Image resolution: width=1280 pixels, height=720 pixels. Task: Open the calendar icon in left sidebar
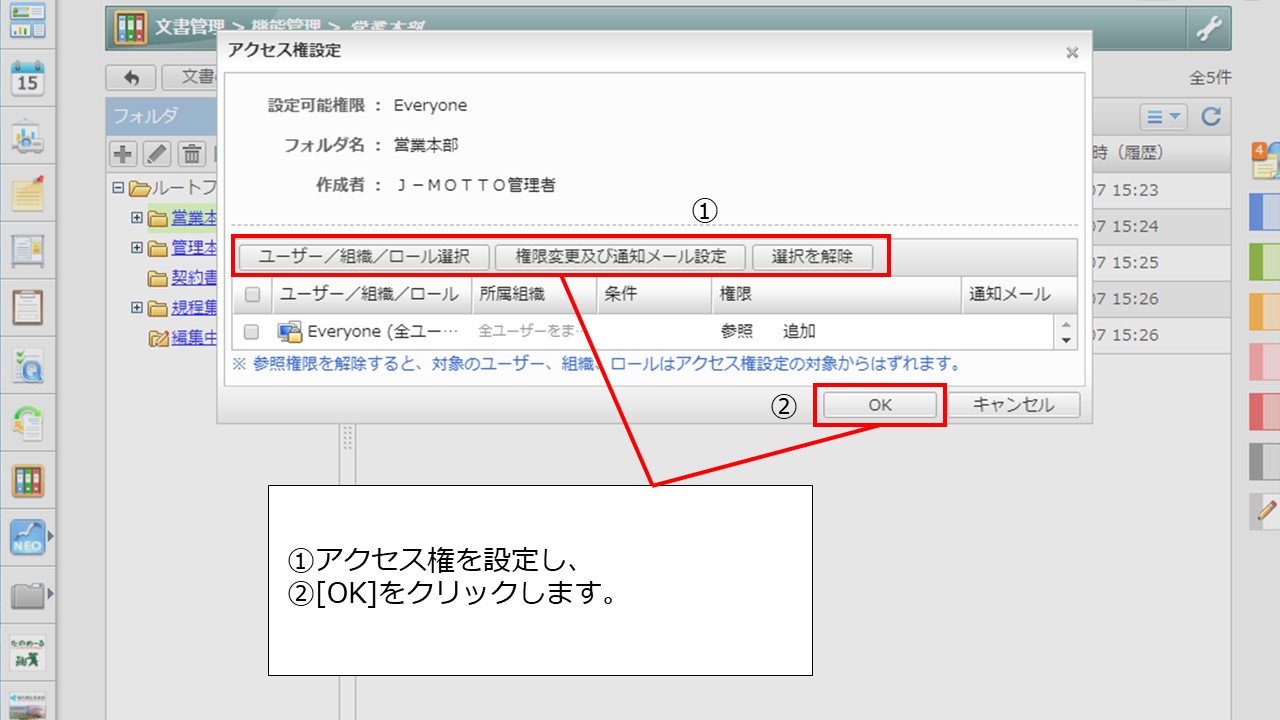coord(28,77)
